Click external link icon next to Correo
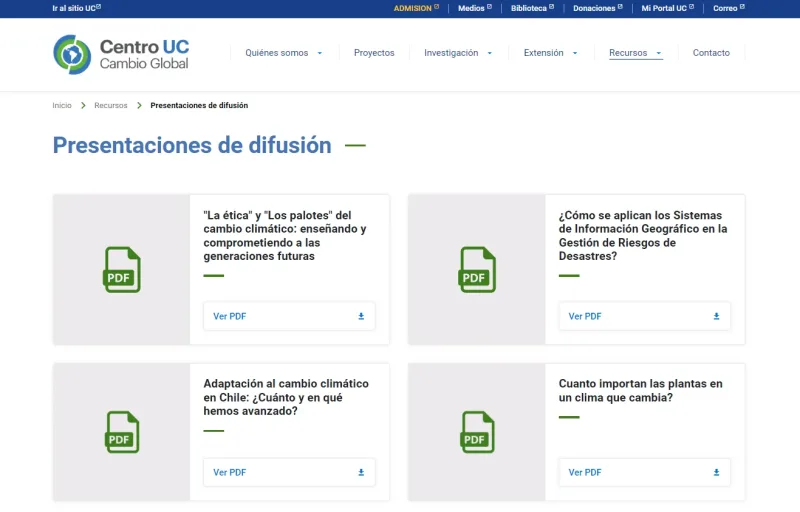 pyautogui.click(x=742, y=7)
